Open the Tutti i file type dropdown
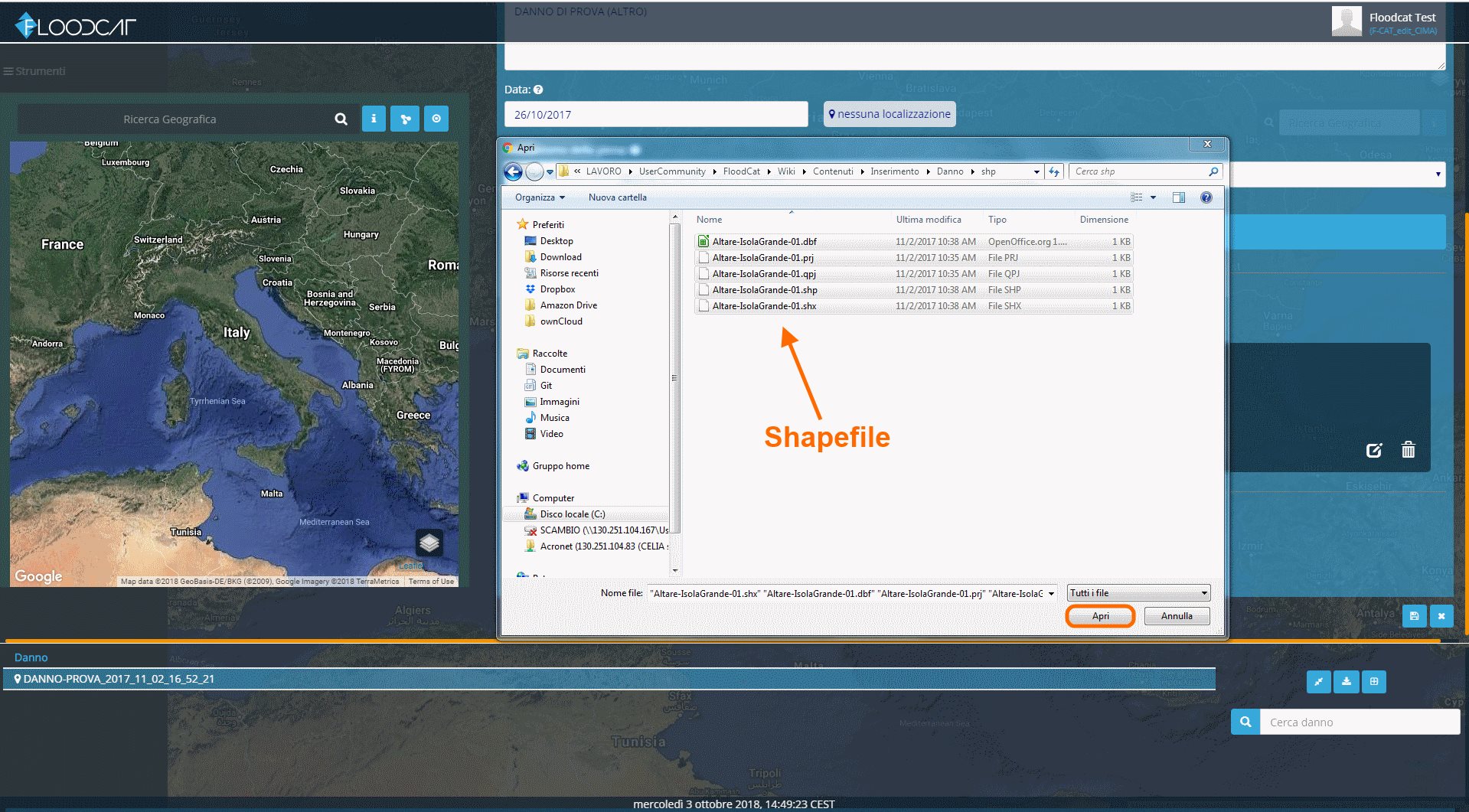 [1139, 593]
